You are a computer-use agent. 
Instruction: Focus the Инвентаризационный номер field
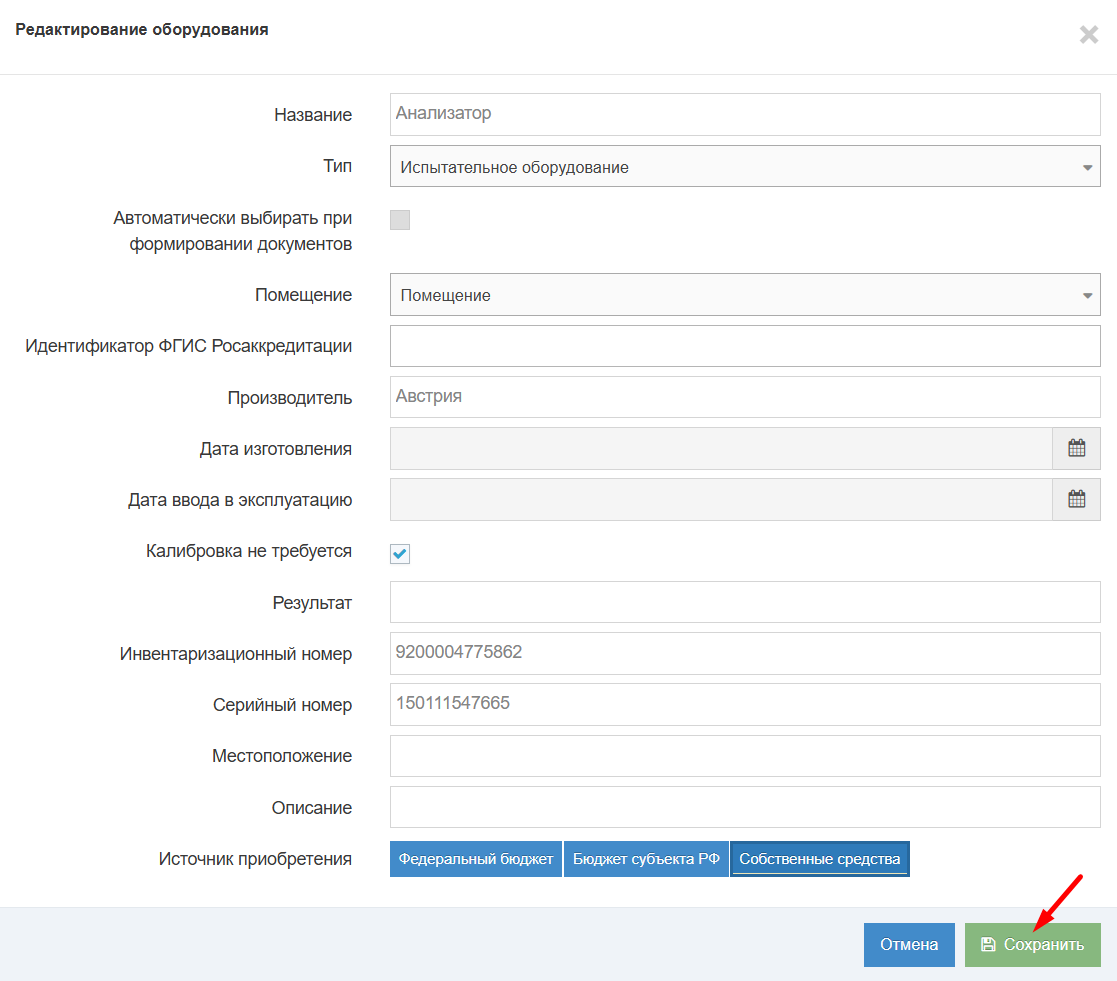pyautogui.click(x=744, y=653)
